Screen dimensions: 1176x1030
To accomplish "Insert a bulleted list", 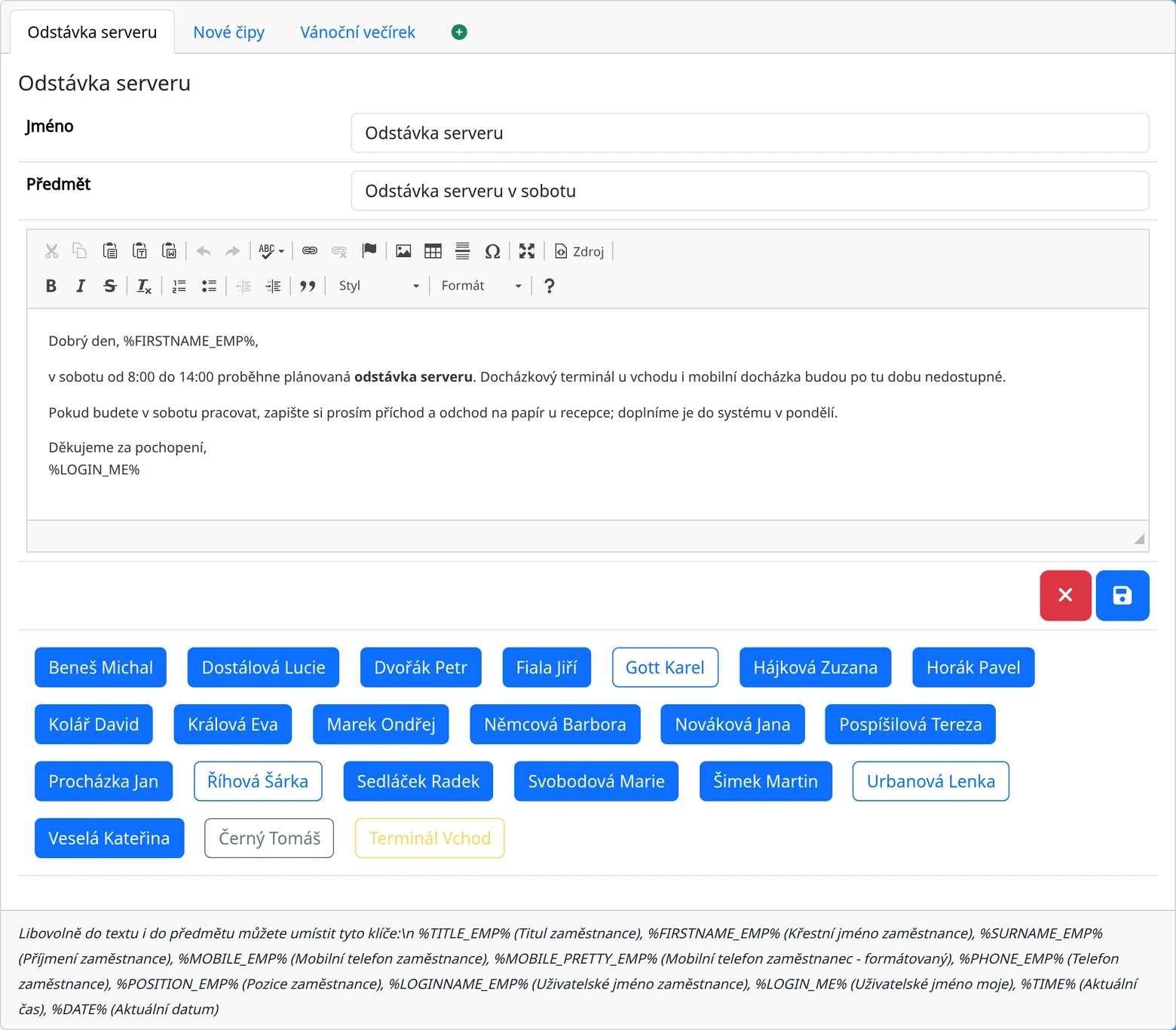I will (x=209, y=286).
